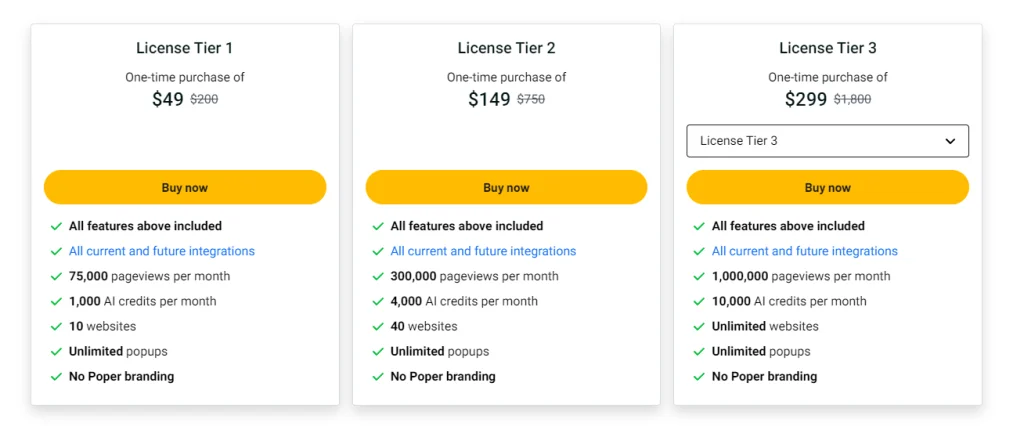
Task: Click checkmark next to Unlimited websites
Action: [699, 327]
